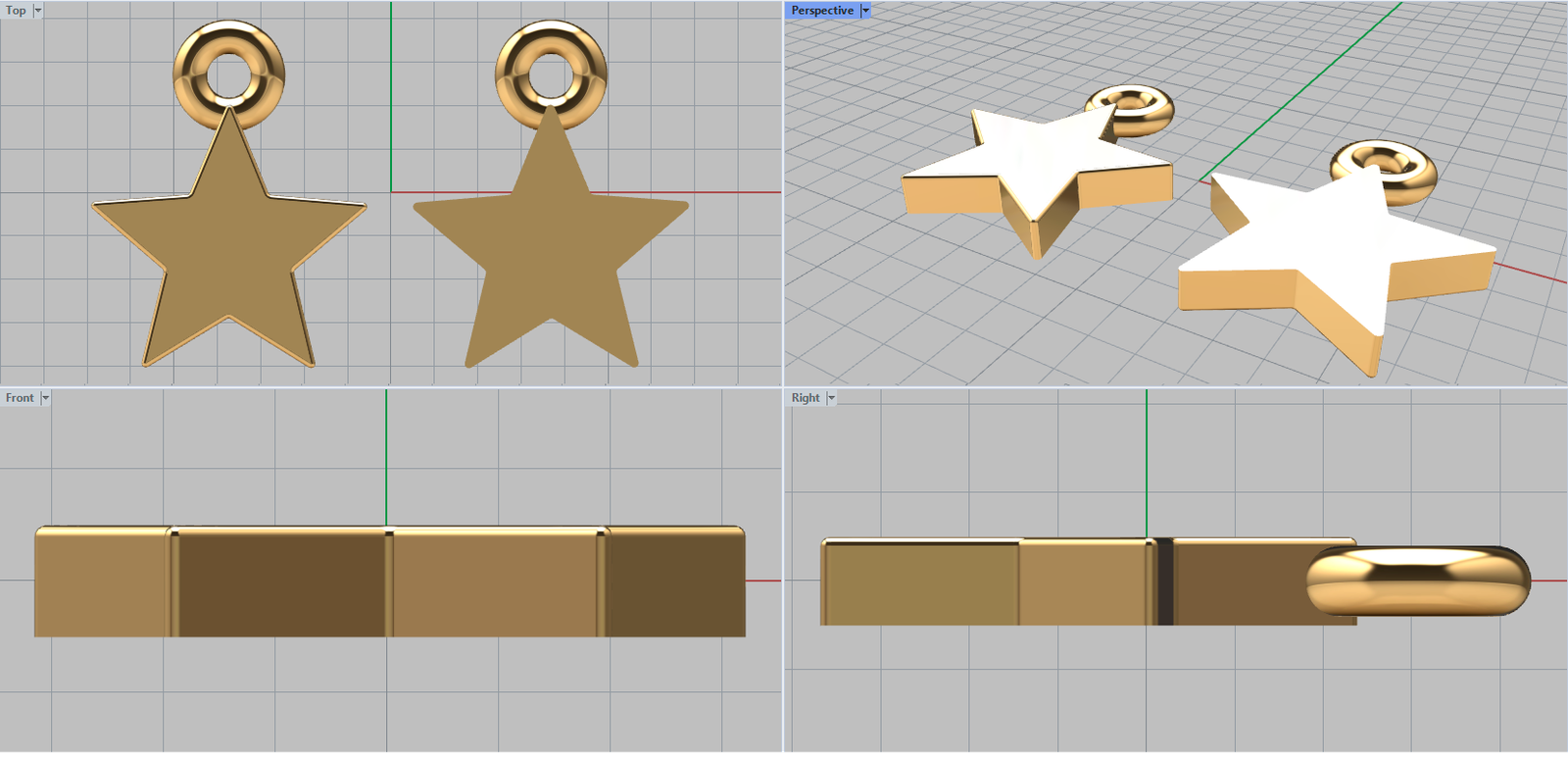Select the left star in Top viewport
The image size is (1568, 757).
click(x=229, y=255)
